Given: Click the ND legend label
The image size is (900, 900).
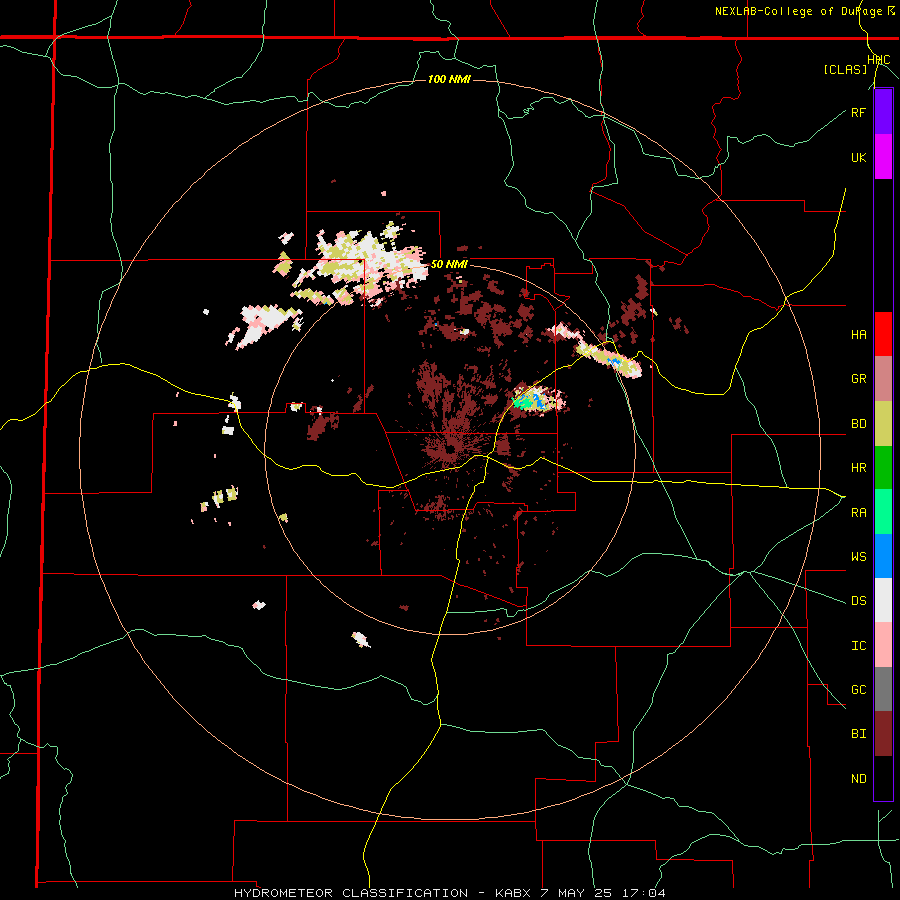Looking at the screenshot, I should click(858, 779).
